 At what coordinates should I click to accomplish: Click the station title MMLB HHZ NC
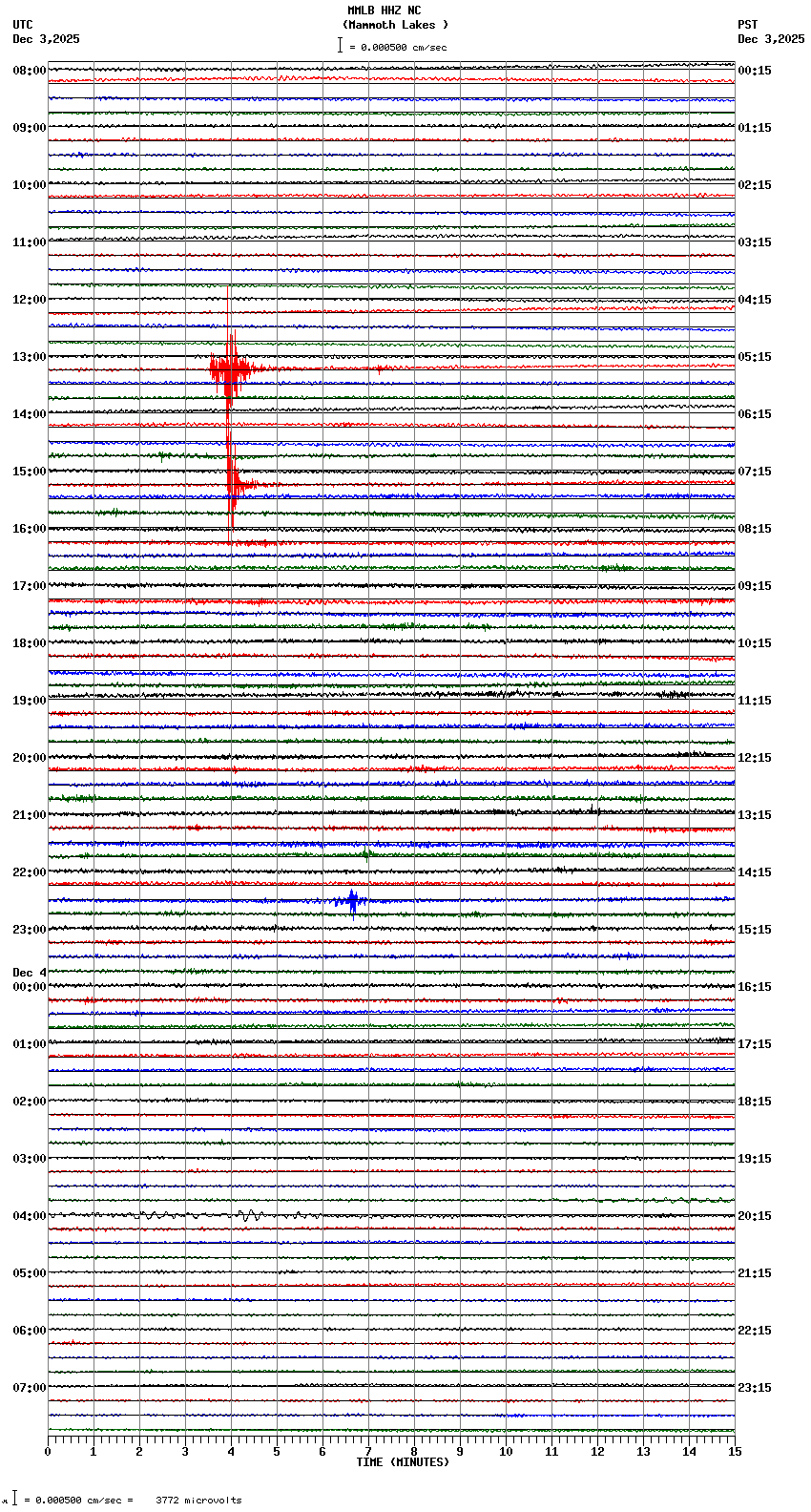click(385, 10)
